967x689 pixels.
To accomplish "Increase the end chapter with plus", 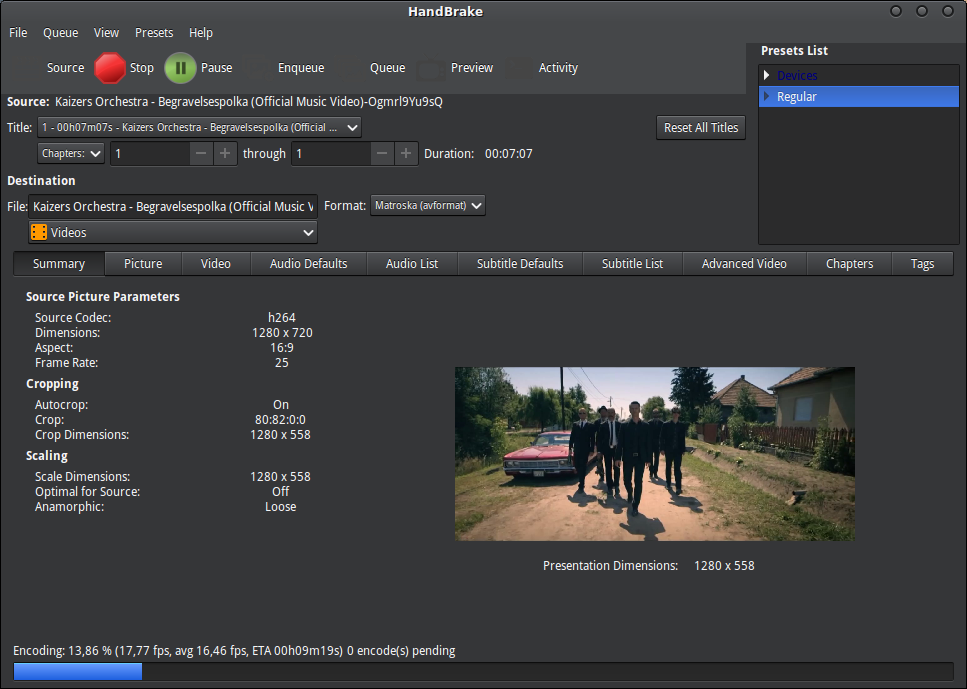I will [x=406, y=154].
